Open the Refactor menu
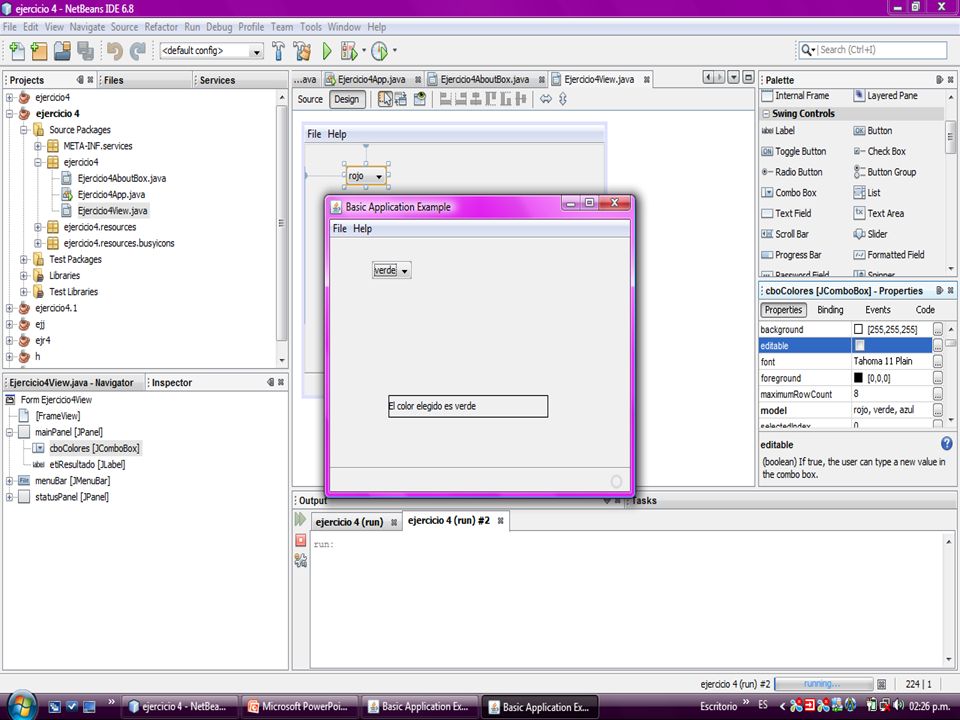960x720 pixels. tap(161, 27)
